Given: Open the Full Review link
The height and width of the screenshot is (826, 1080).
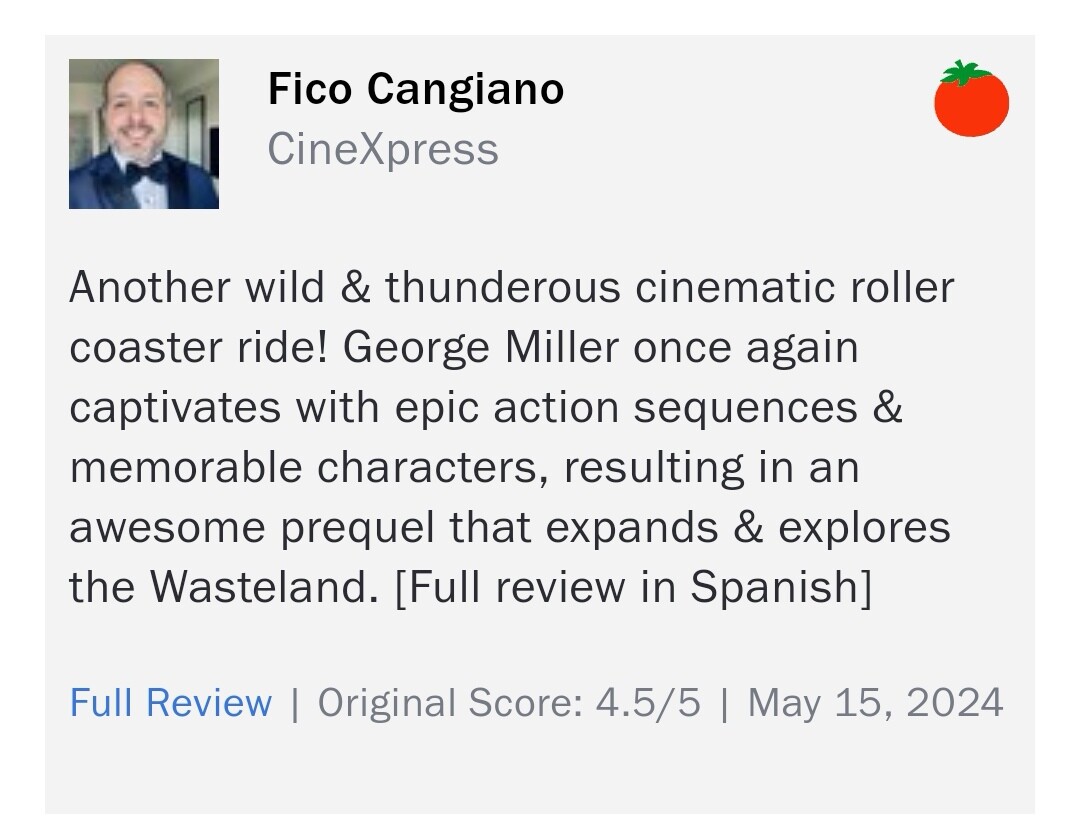Looking at the screenshot, I should tap(170, 703).
